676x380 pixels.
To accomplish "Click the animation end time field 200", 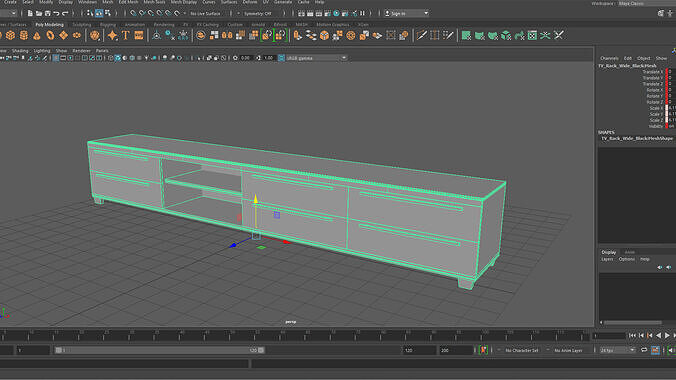I will click(456, 350).
